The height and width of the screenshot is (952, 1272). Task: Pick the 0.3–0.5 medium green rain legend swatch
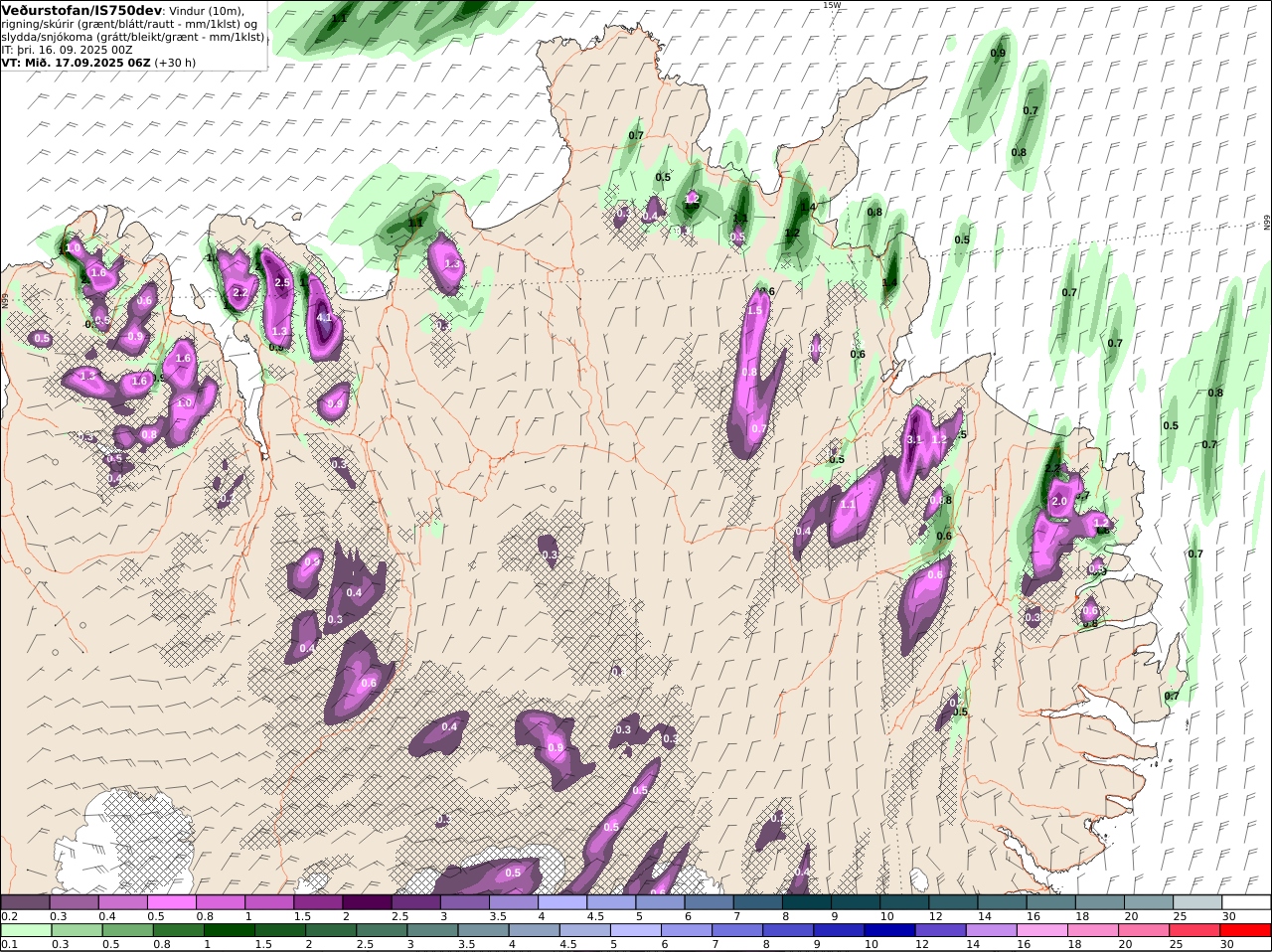pyautogui.click(x=76, y=931)
